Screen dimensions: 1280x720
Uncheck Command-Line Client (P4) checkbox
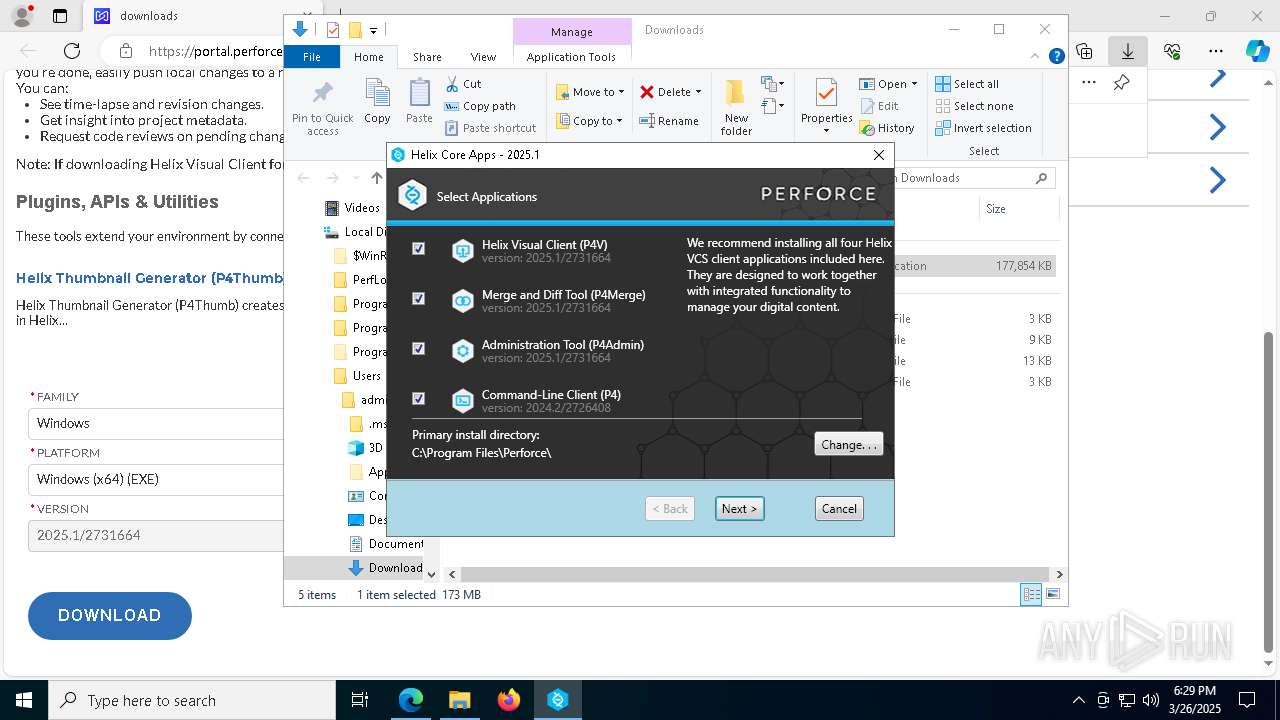click(419, 398)
